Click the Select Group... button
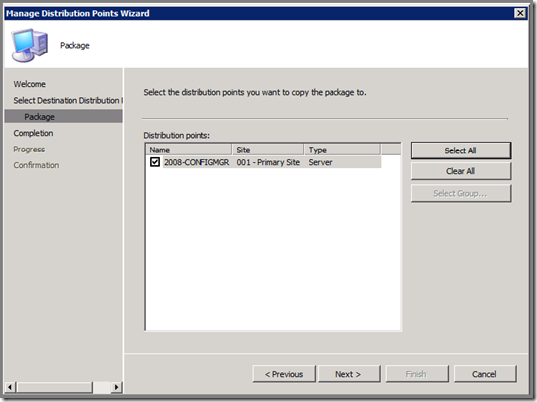537x402 pixels. click(x=461, y=193)
